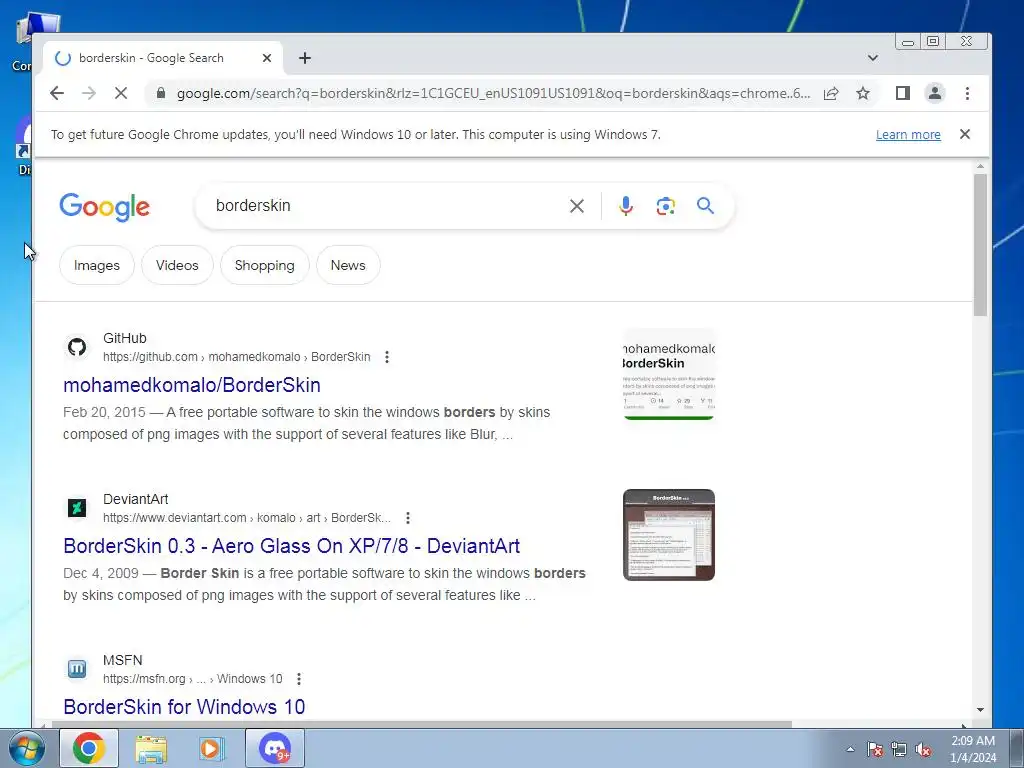The image size is (1024, 768).
Task: Show hidden system tray icons
Action: click(x=850, y=749)
